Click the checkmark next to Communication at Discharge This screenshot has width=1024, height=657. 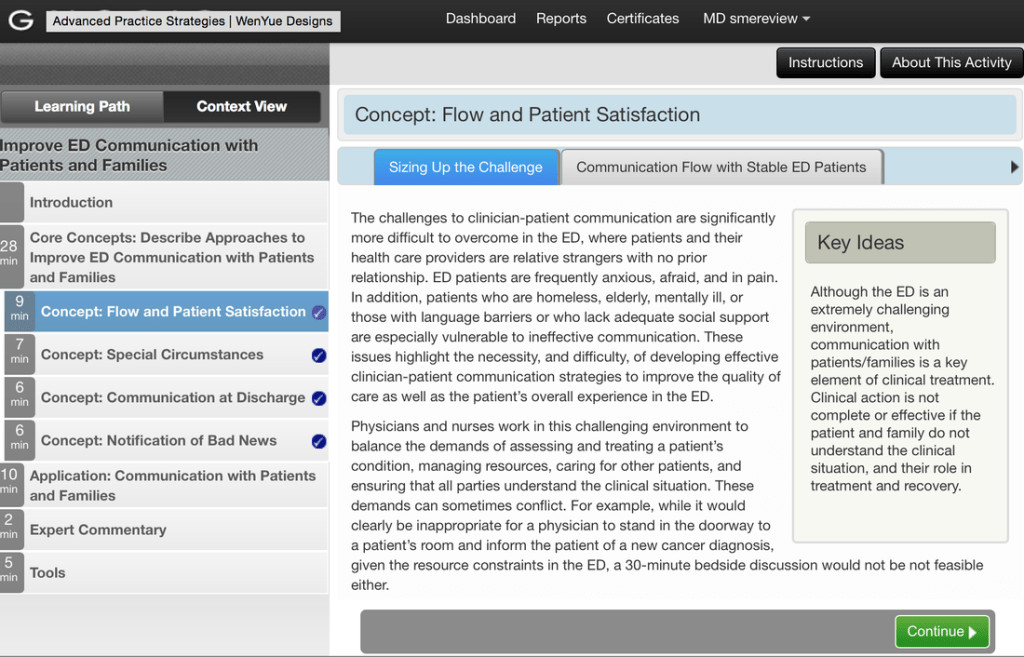(318, 398)
